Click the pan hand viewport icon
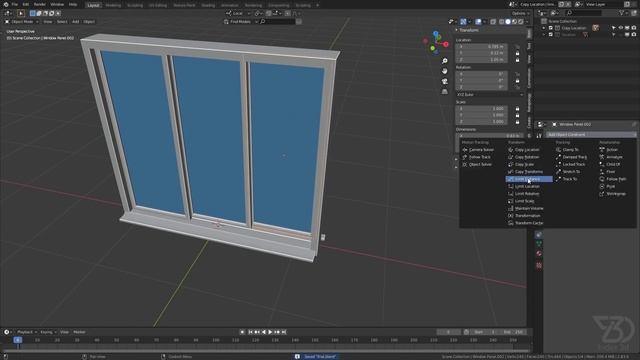640x360 pixels. 444,71
